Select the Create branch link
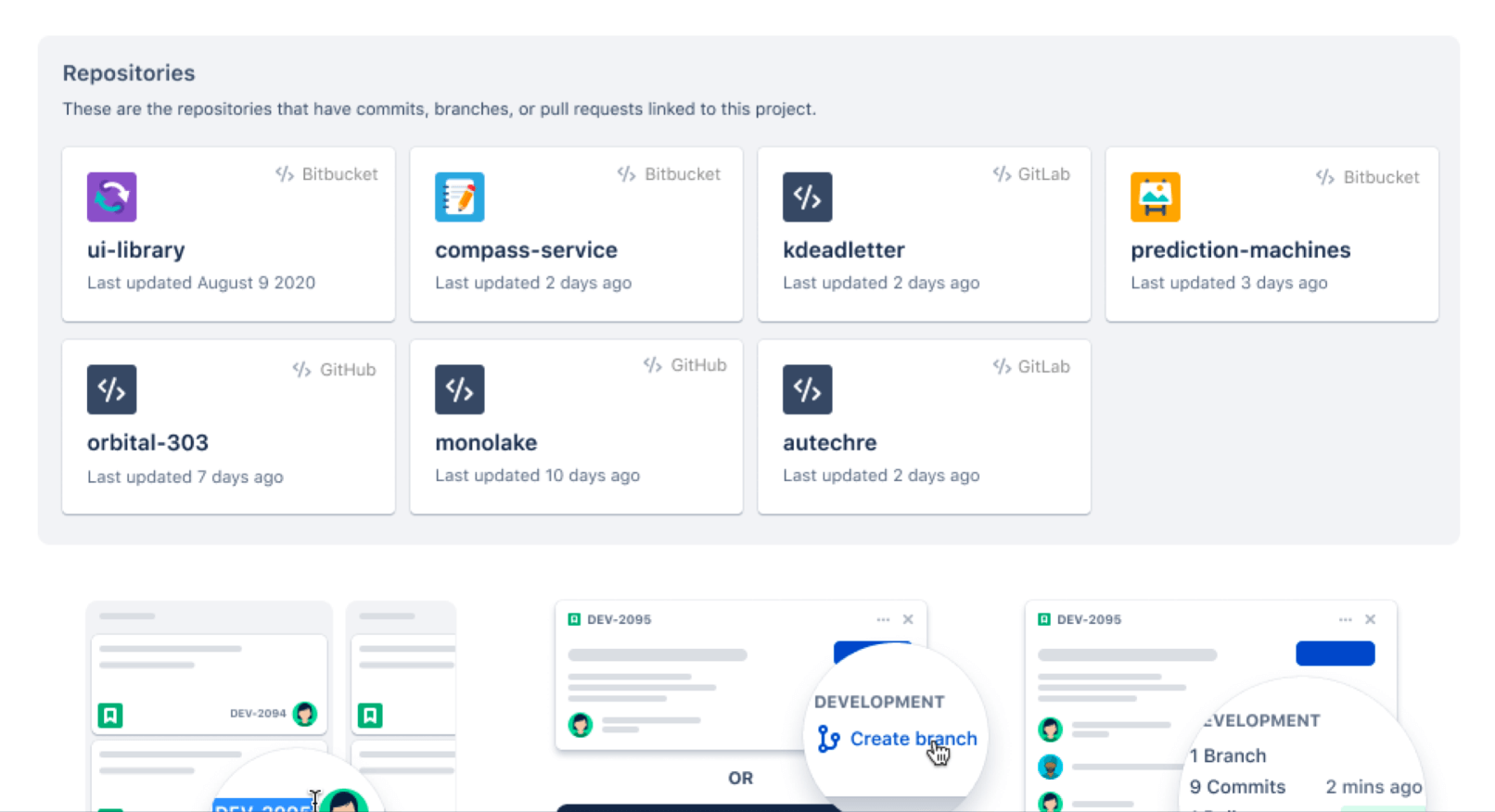Image resolution: width=1495 pixels, height=812 pixels. 913,739
